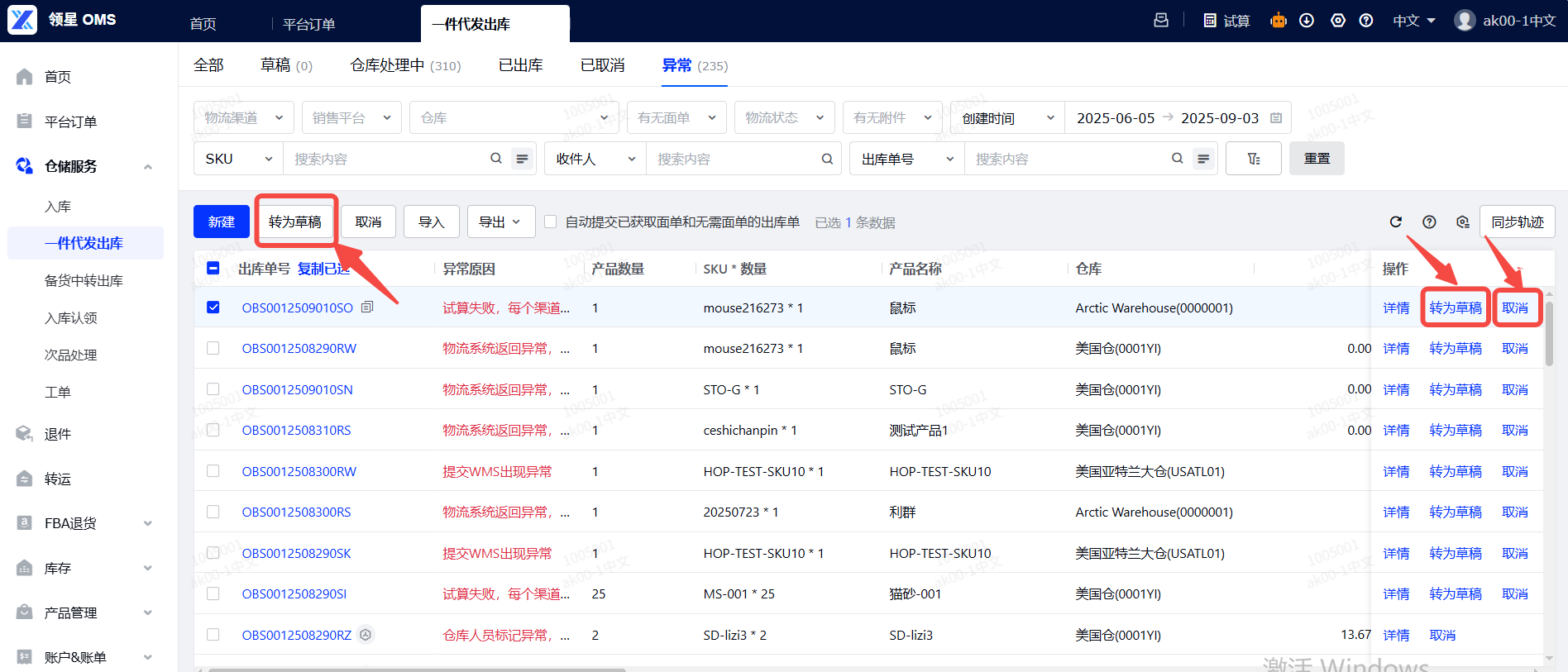Click the 收件人 search content input field

point(736,159)
